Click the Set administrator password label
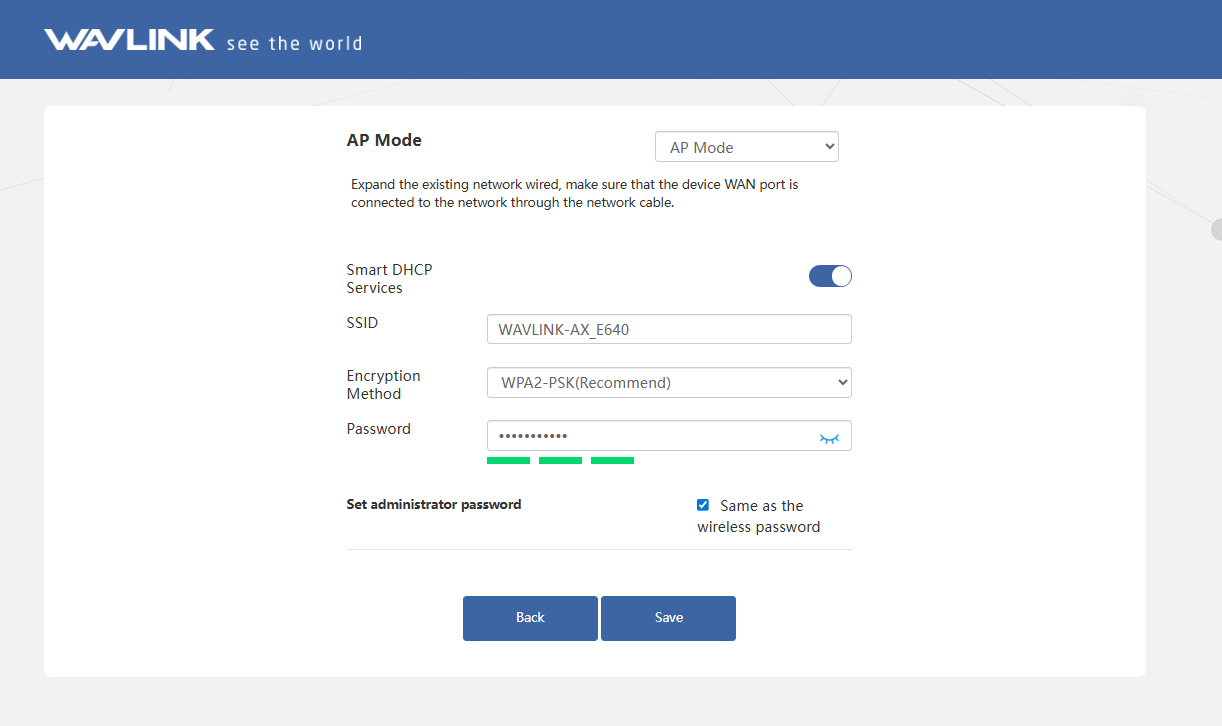Screen dimensions: 1222x726 pos(434,505)
